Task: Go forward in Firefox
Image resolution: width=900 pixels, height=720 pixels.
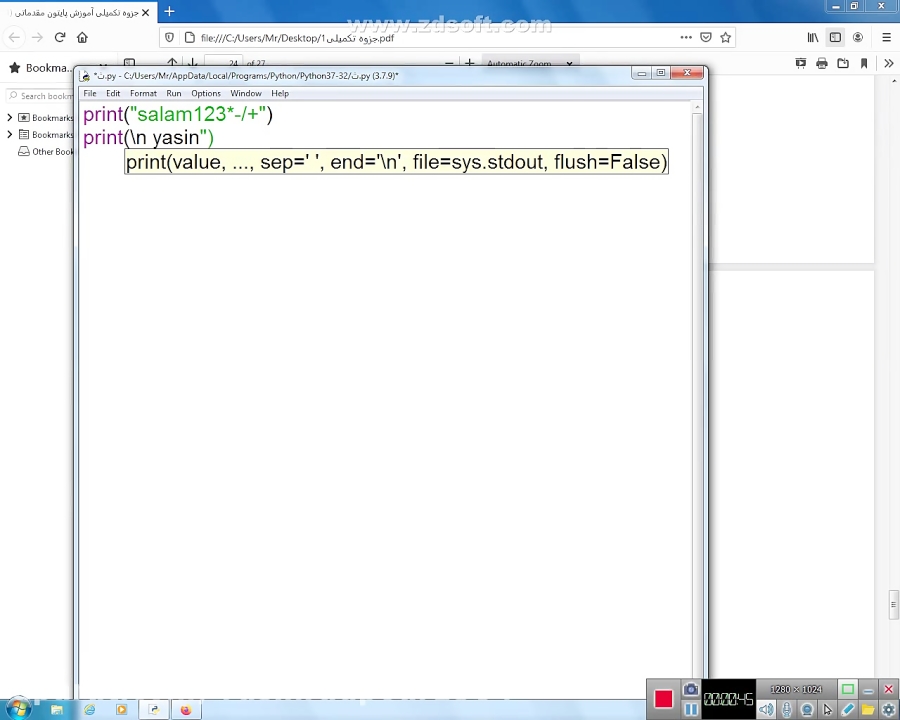Action: click(x=37, y=37)
